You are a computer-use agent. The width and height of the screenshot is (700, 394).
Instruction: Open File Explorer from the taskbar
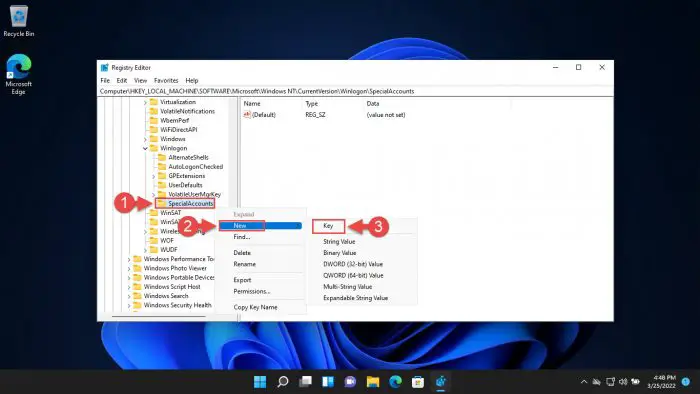[x=373, y=382]
